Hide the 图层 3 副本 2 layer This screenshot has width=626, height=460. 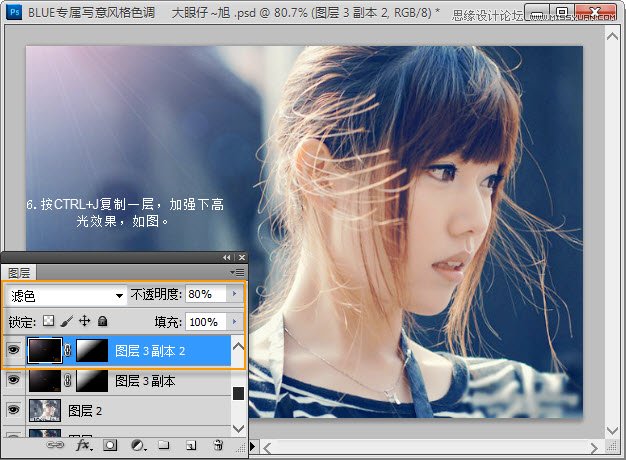13,351
